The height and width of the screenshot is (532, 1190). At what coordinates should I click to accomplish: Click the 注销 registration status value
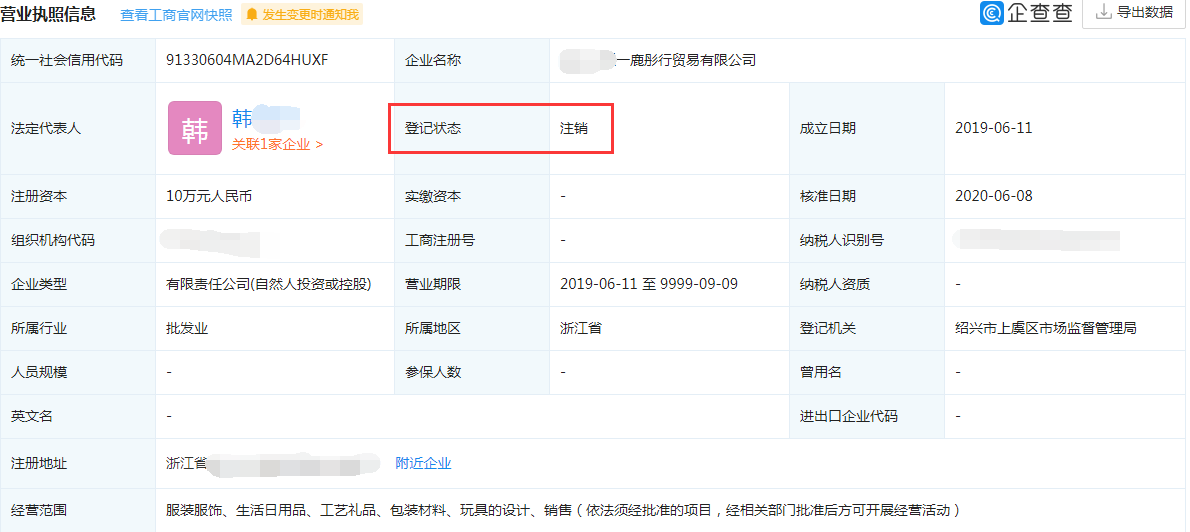pyautogui.click(x=574, y=128)
